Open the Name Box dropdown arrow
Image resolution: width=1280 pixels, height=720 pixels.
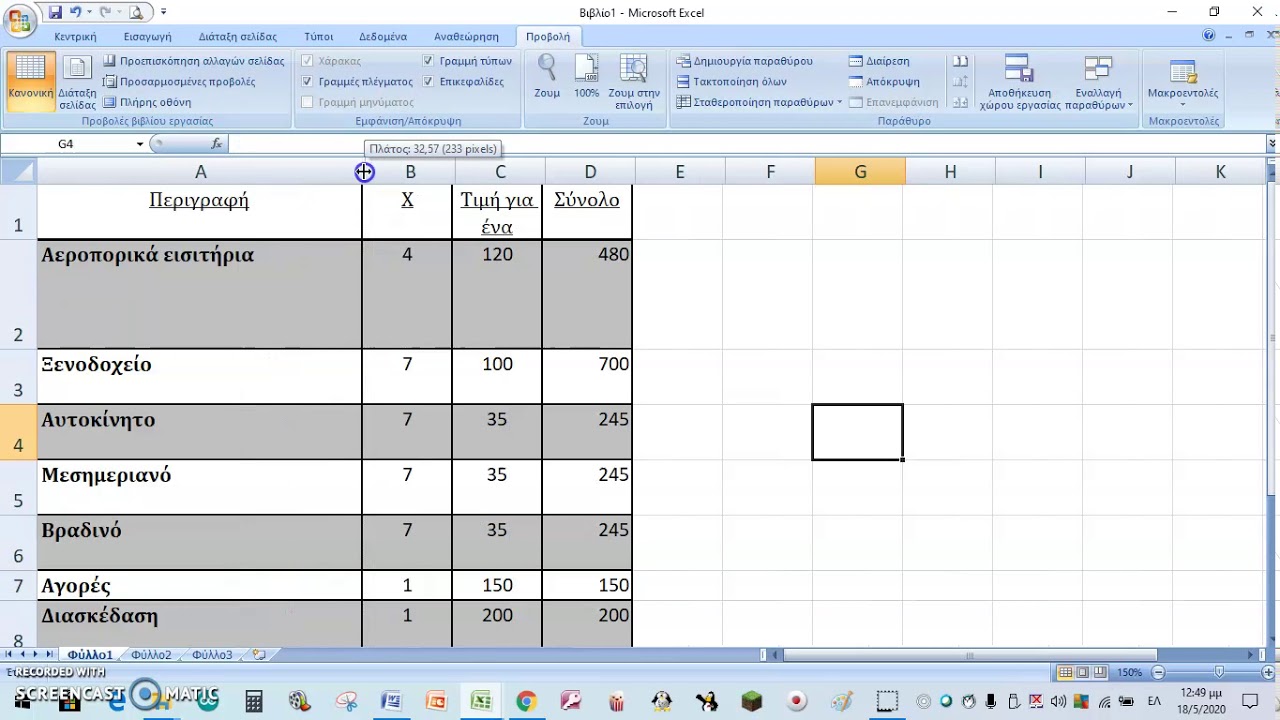[x=140, y=144]
